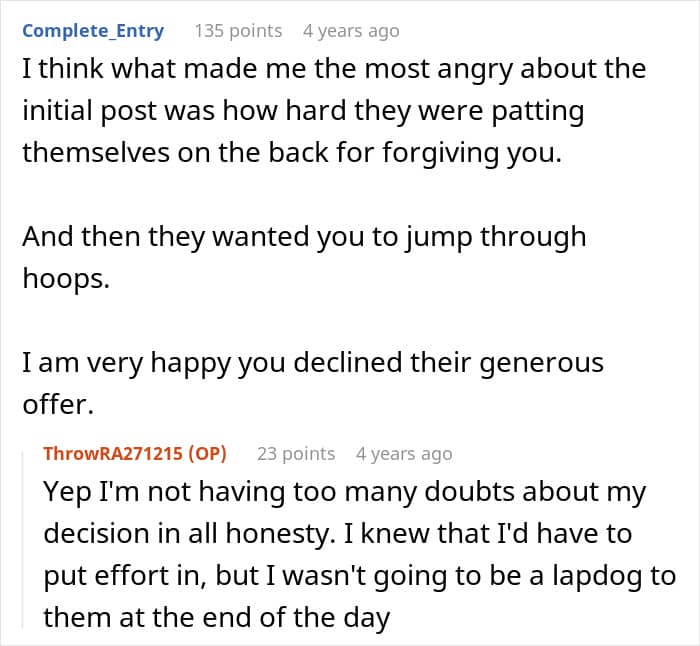
Task: Click the line starting "I think what made"
Action: click(x=334, y=69)
